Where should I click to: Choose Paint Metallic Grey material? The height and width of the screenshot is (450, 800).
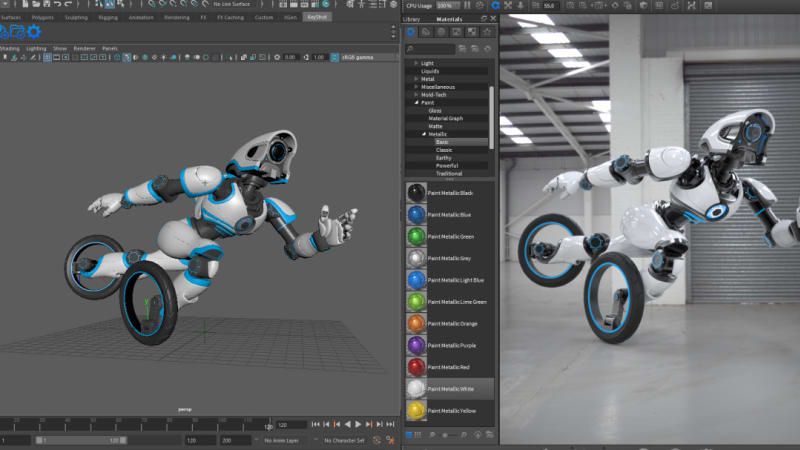point(449,258)
